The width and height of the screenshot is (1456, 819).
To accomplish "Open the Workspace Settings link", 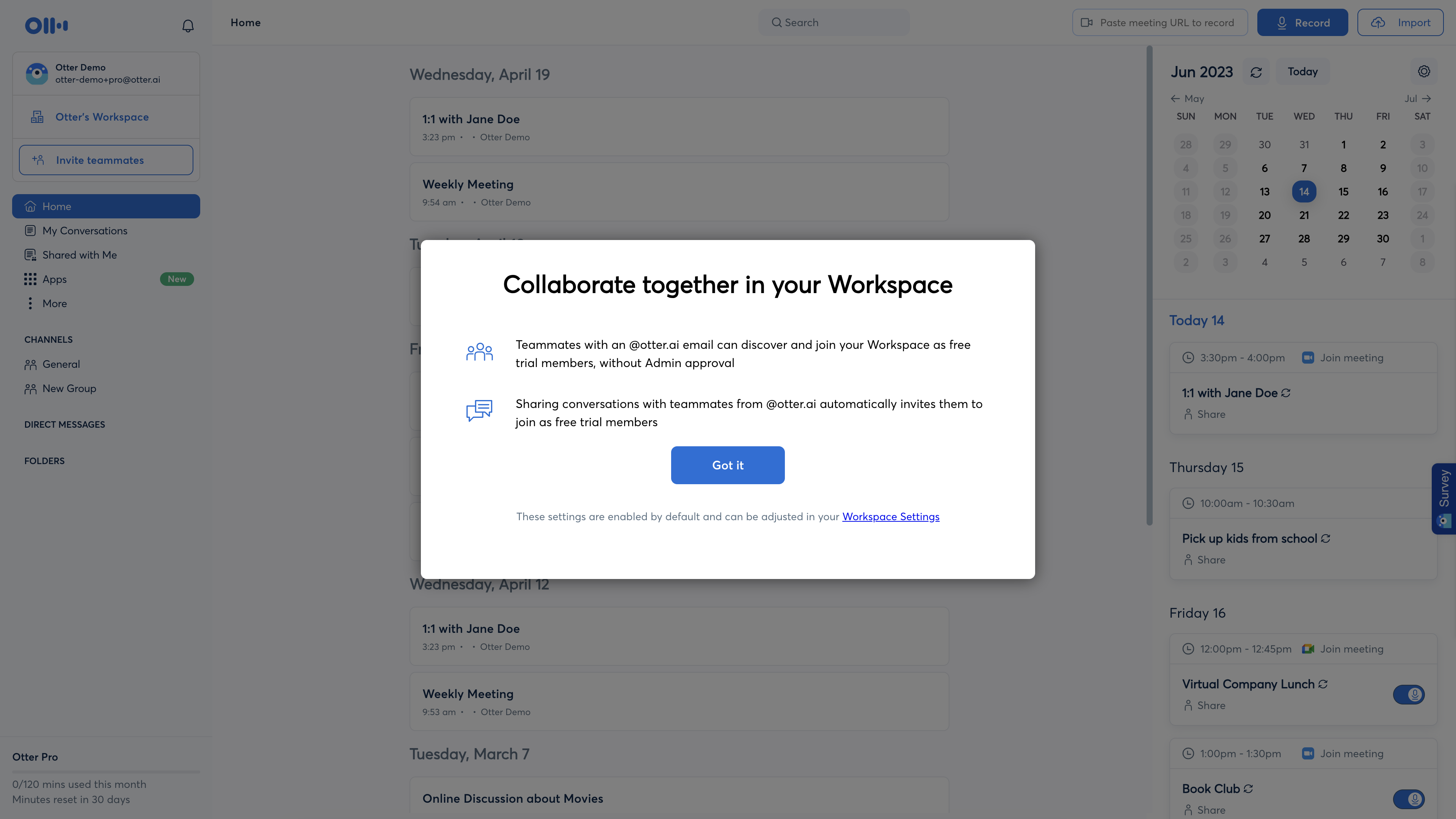I will pos(891,516).
